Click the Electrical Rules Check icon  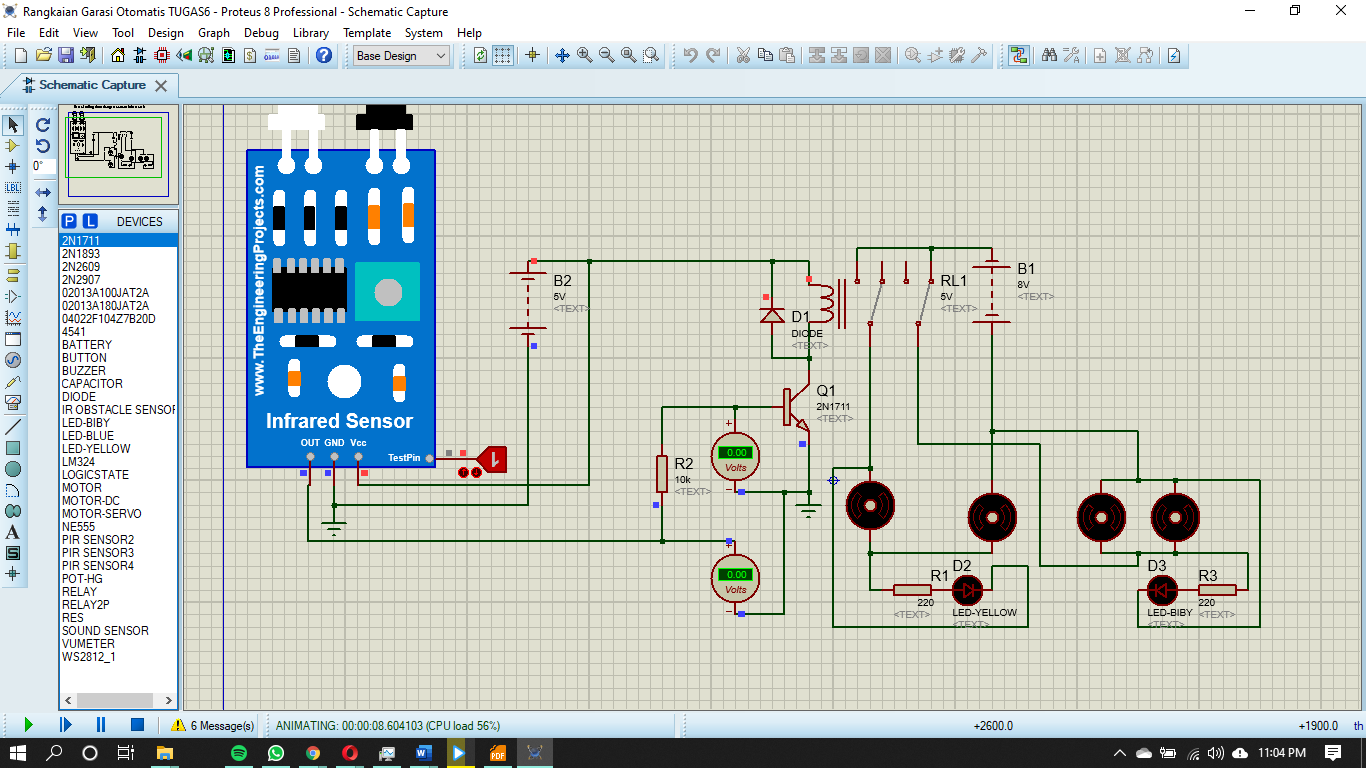point(1174,56)
